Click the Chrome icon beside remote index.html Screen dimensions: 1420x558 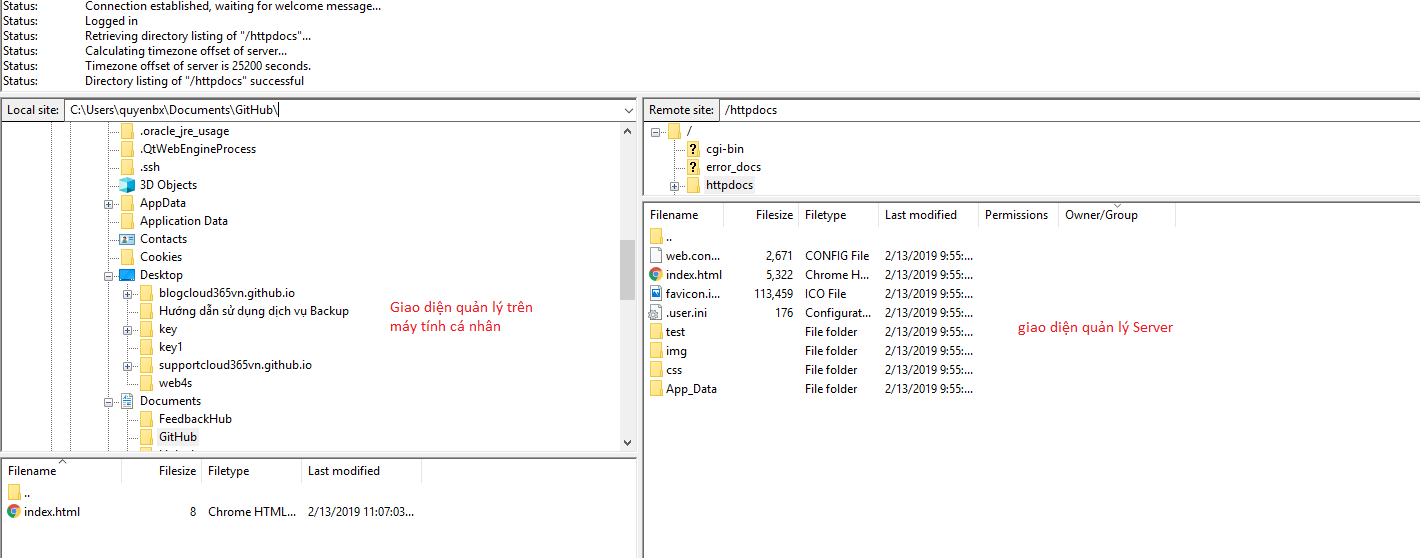coord(656,274)
